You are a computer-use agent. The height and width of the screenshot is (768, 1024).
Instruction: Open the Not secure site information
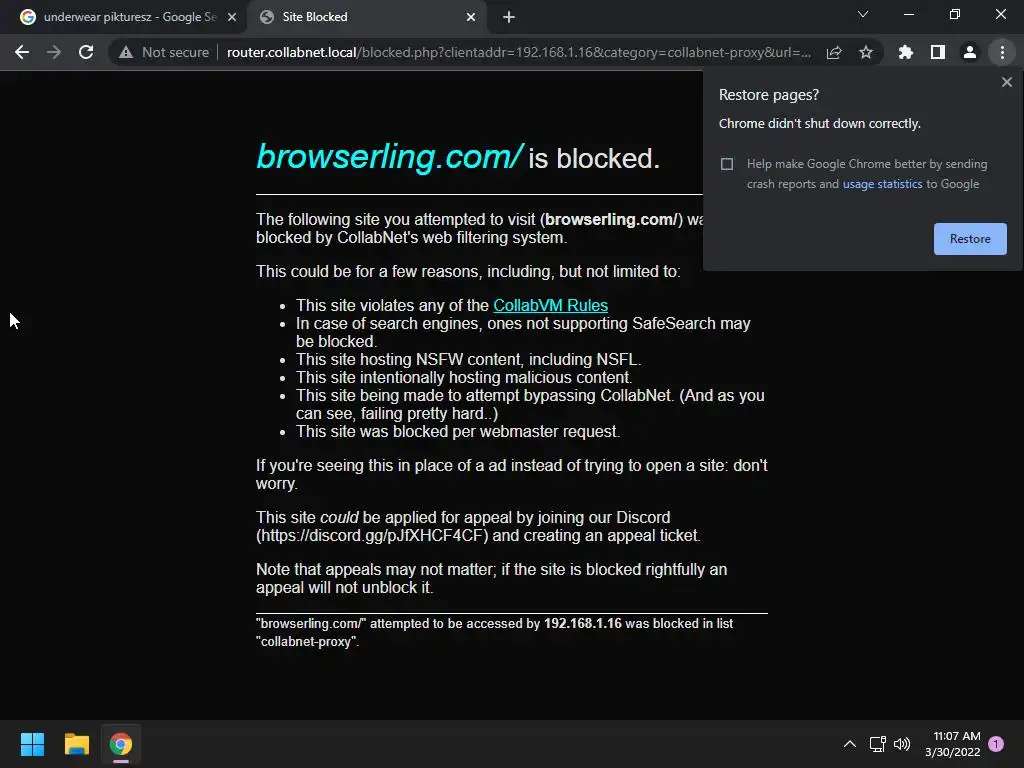click(x=163, y=52)
